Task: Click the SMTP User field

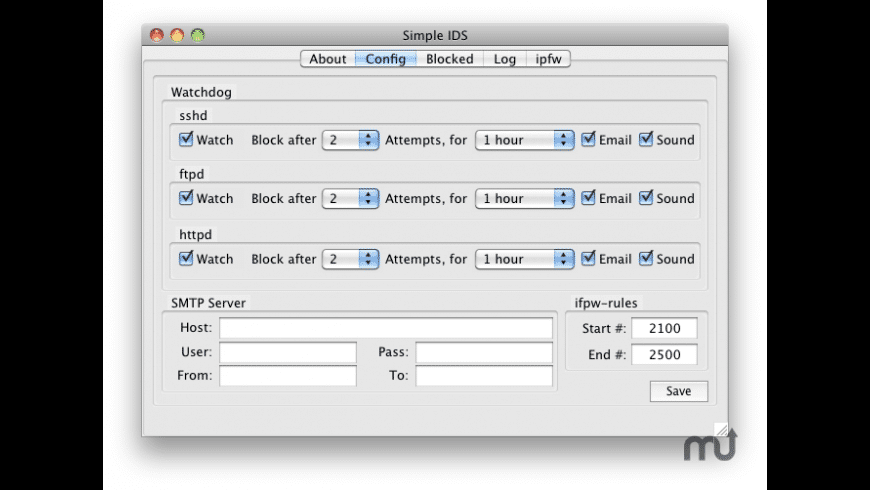Action: [287, 352]
